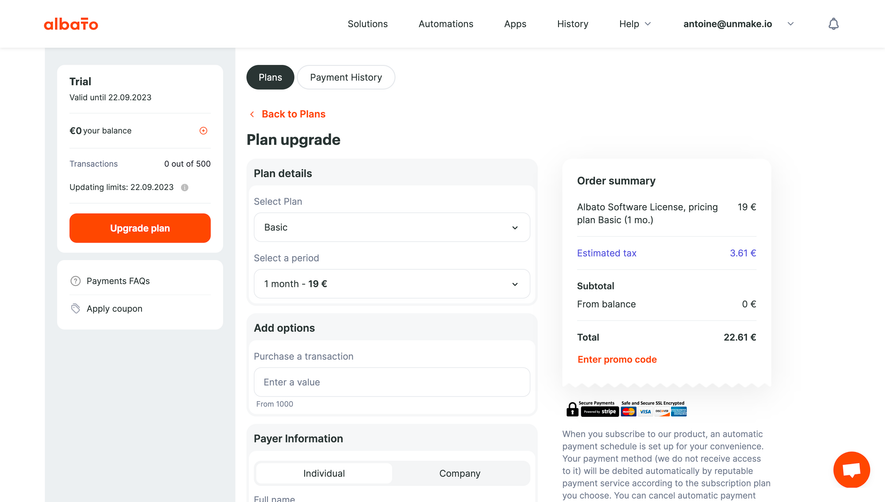Expand the Help dropdown menu
This screenshot has height=502, width=885.
pyautogui.click(x=635, y=24)
